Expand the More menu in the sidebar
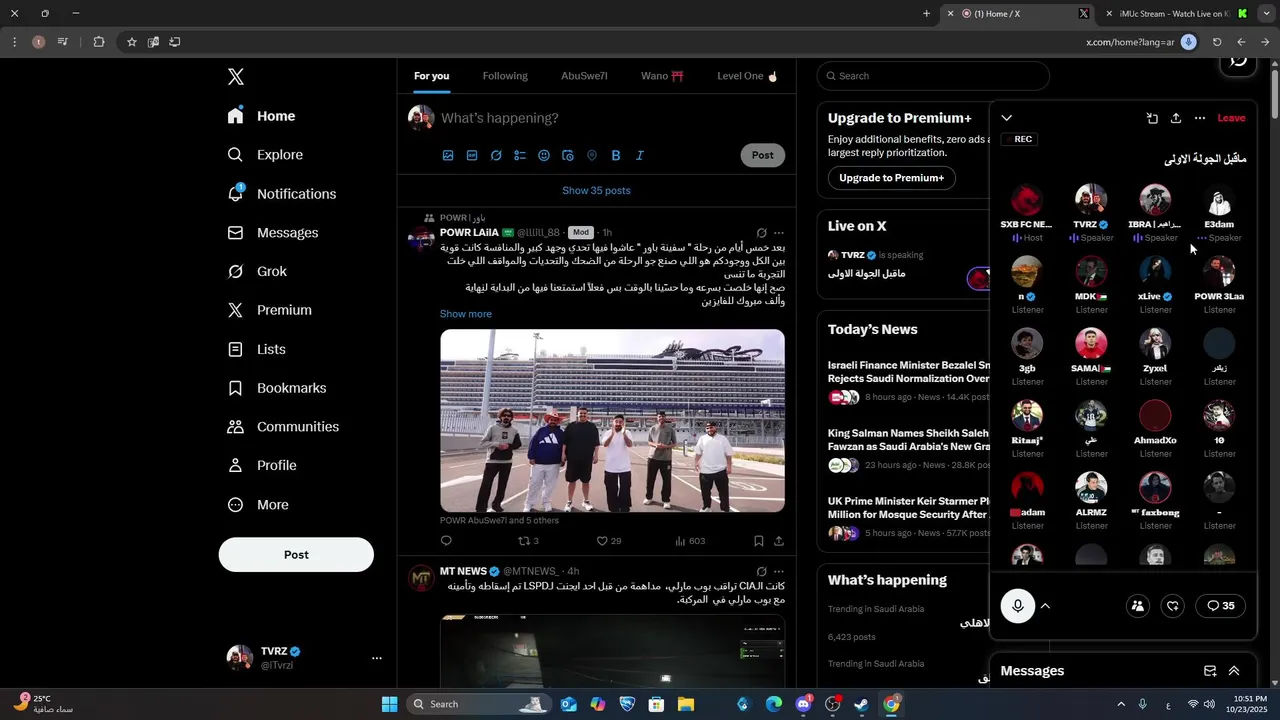This screenshot has height=720, width=1280. 258,505
